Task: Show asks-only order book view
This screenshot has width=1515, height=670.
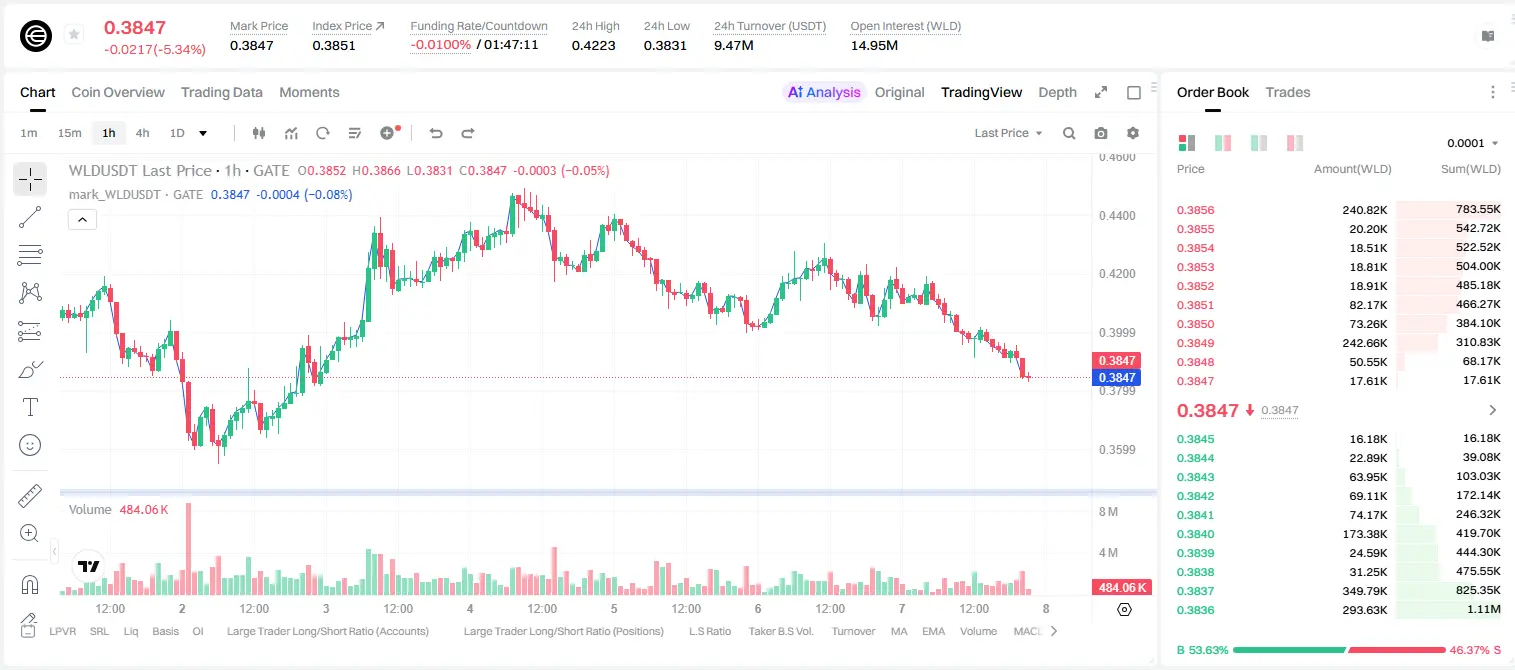Action: click(1295, 143)
